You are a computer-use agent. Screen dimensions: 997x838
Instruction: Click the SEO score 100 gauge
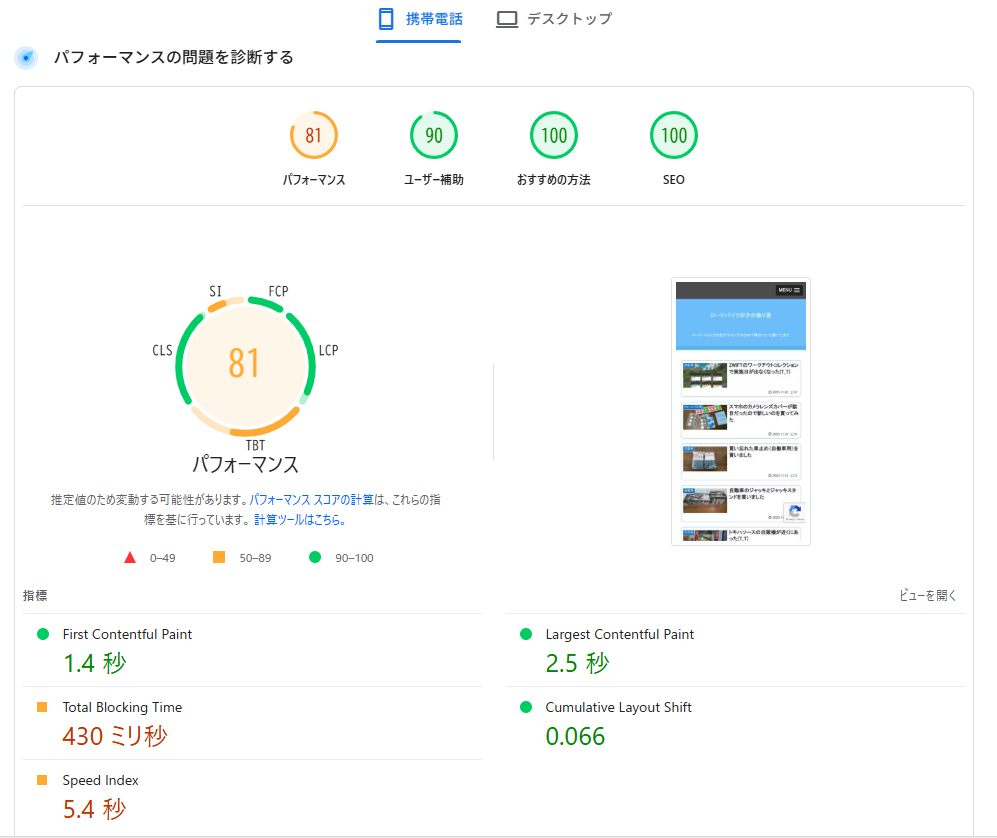tap(673, 136)
